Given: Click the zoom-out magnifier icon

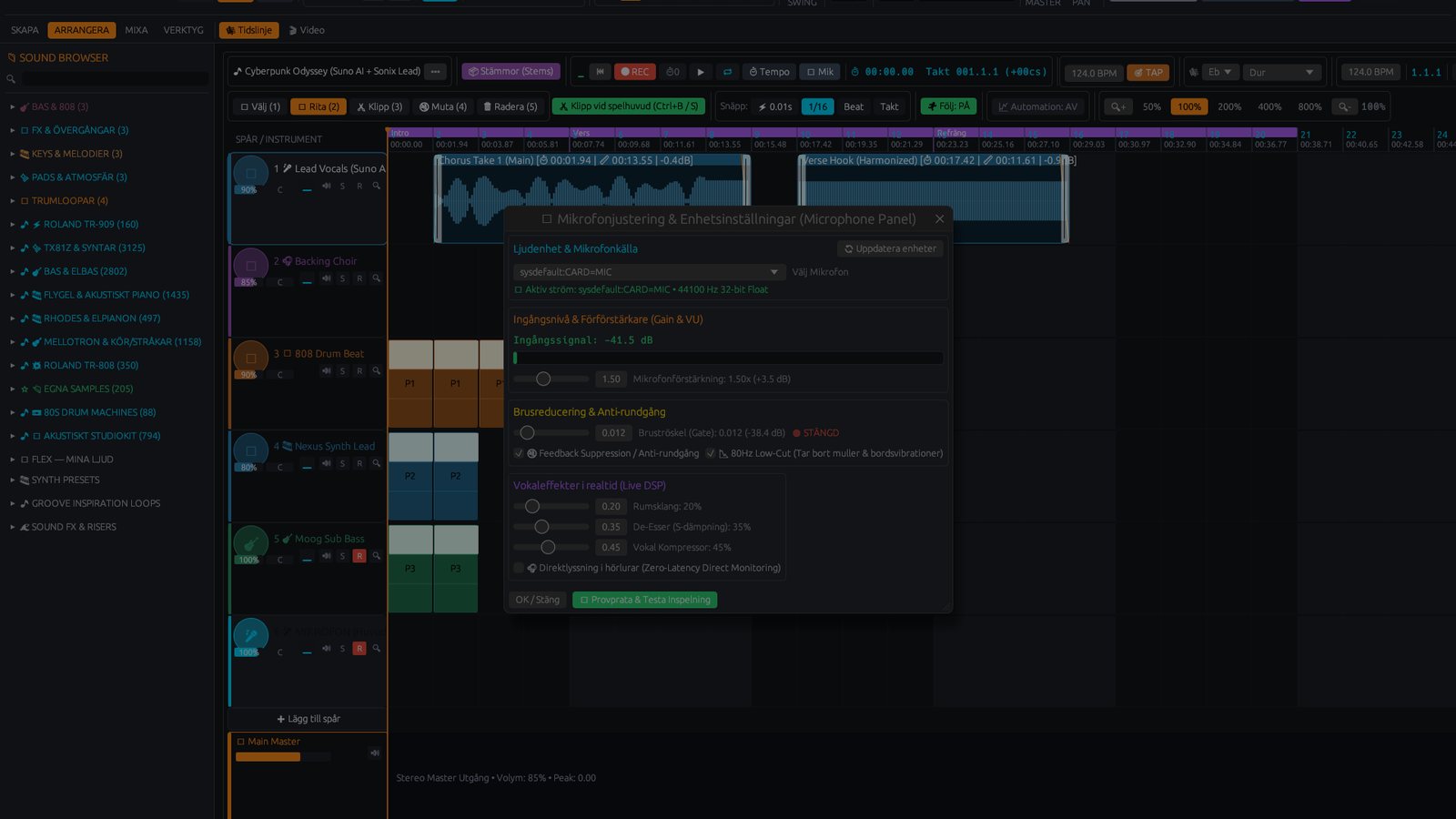Looking at the screenshot, I should pos(1343,106).
